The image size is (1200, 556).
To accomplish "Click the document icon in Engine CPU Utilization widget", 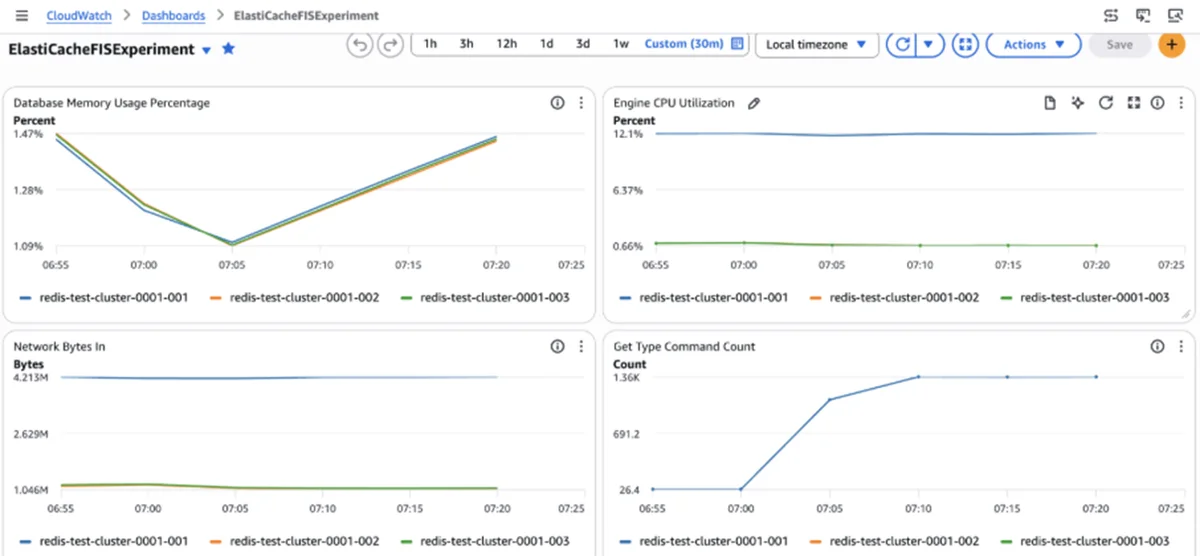I will coord(1050,103).
